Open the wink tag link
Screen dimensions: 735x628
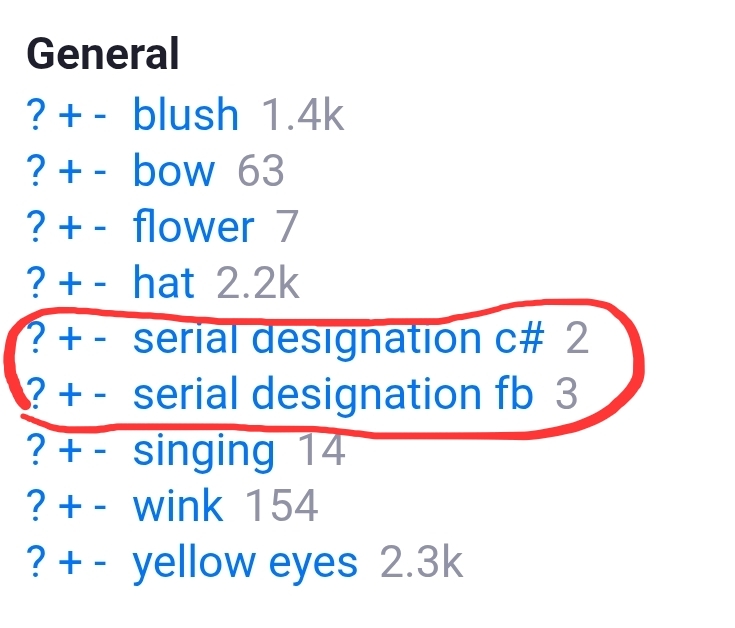177,507
